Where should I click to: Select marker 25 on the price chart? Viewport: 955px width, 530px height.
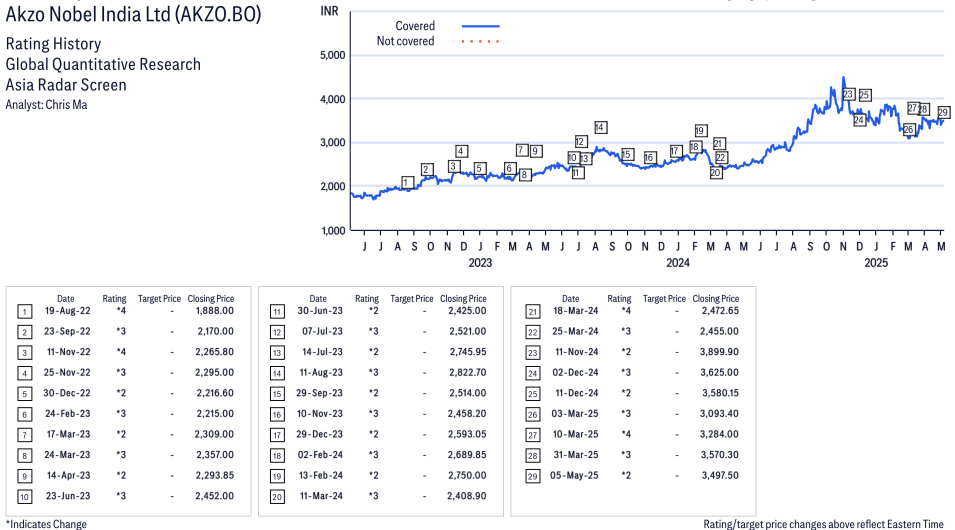(x=864, y=95)
